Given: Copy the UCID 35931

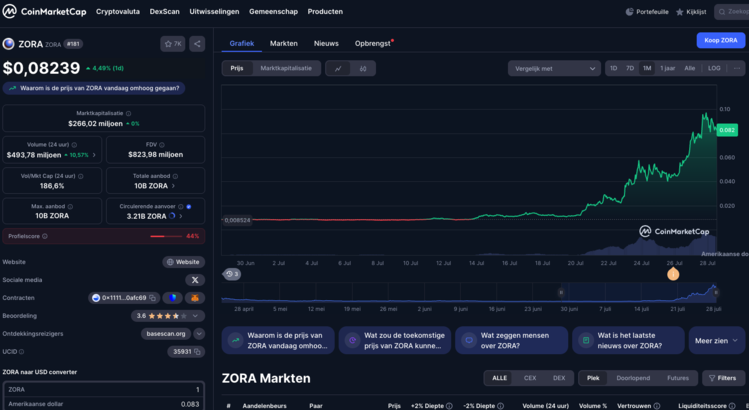Looking at the screenshot, I should click(x=197, y=352).
